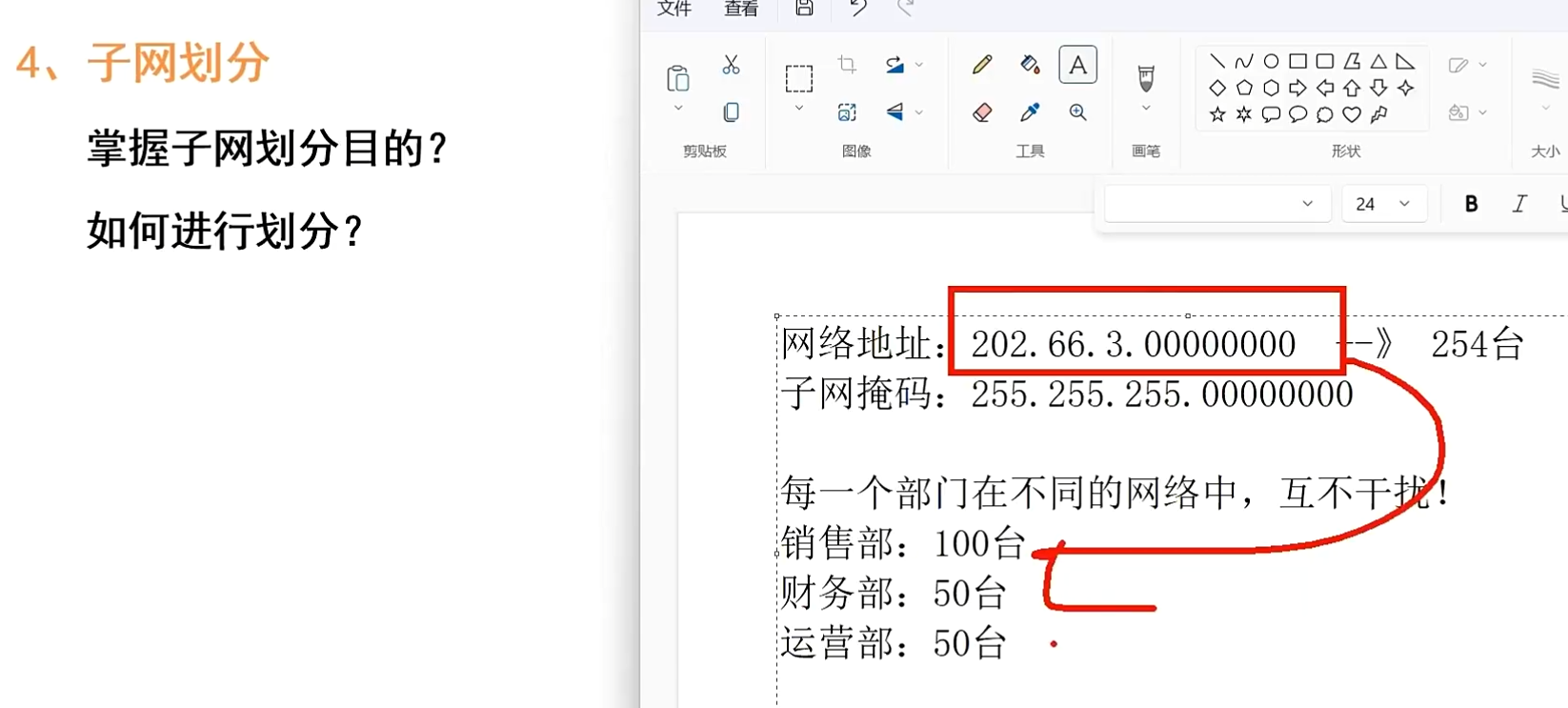
Task: Activate the Text tool (A)
Action: (1077, 65)
